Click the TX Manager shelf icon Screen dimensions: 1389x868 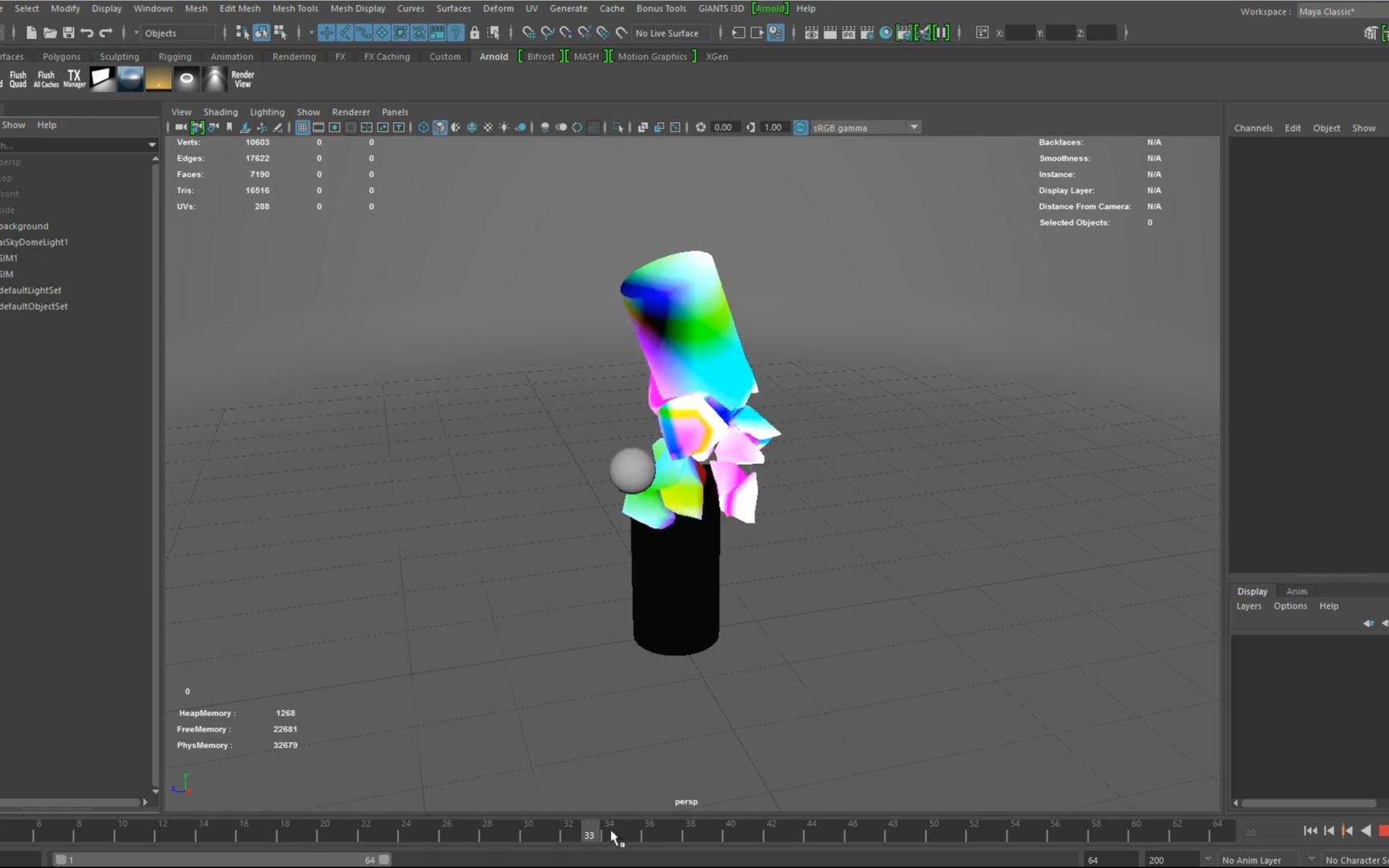[74, 78]
